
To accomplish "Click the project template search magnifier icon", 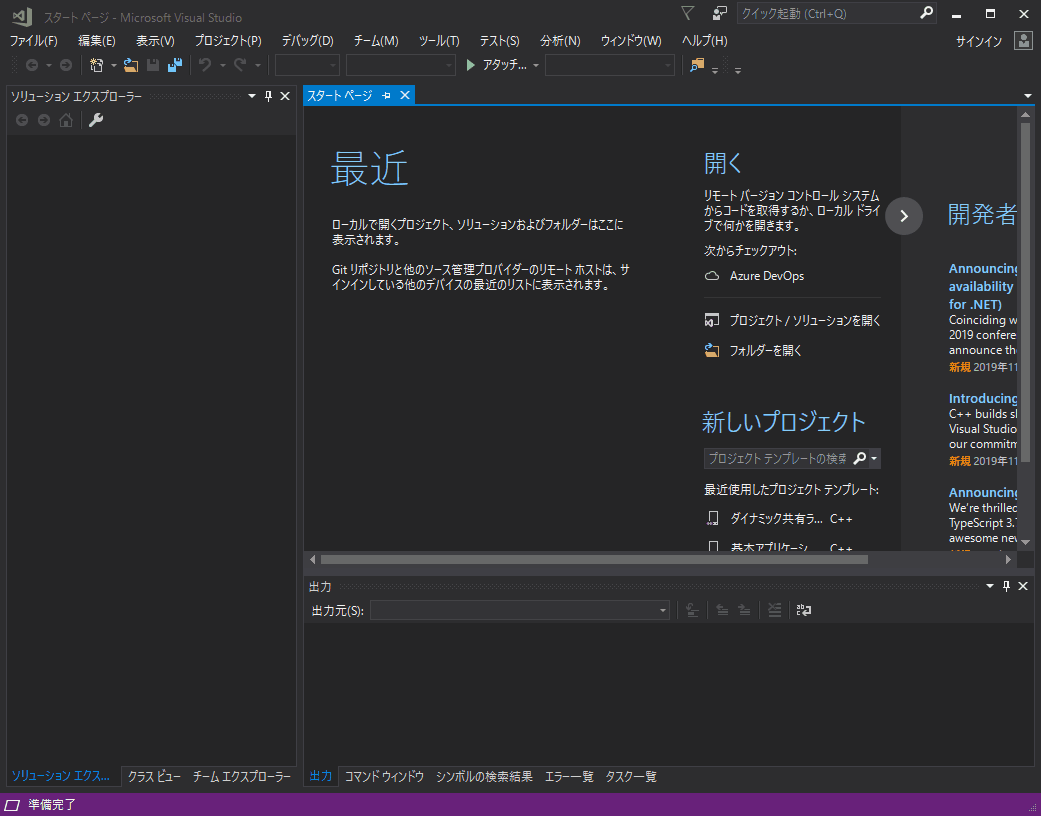I will click(x=859, y=458).
